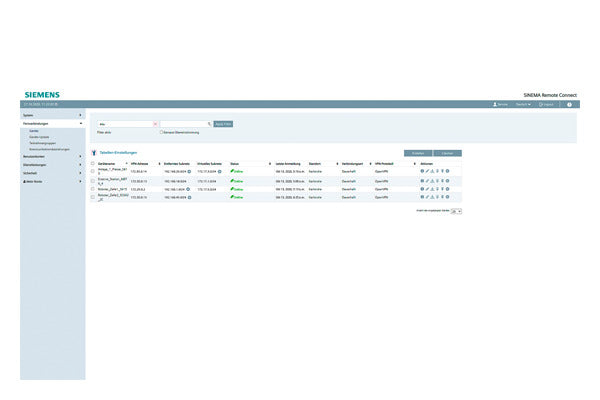Screen dimensions: 600x400
Task: Select all devices via the header checkbox
Action: point(93,162)
